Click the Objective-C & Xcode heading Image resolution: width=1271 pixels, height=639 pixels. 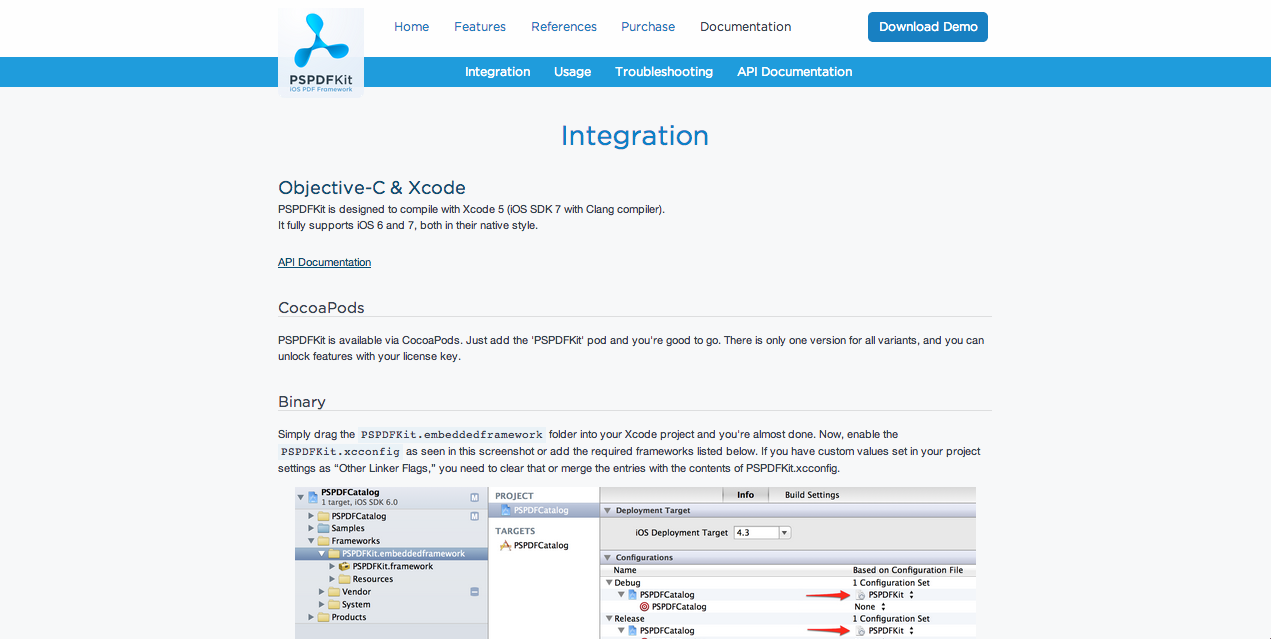click(372, 188)
